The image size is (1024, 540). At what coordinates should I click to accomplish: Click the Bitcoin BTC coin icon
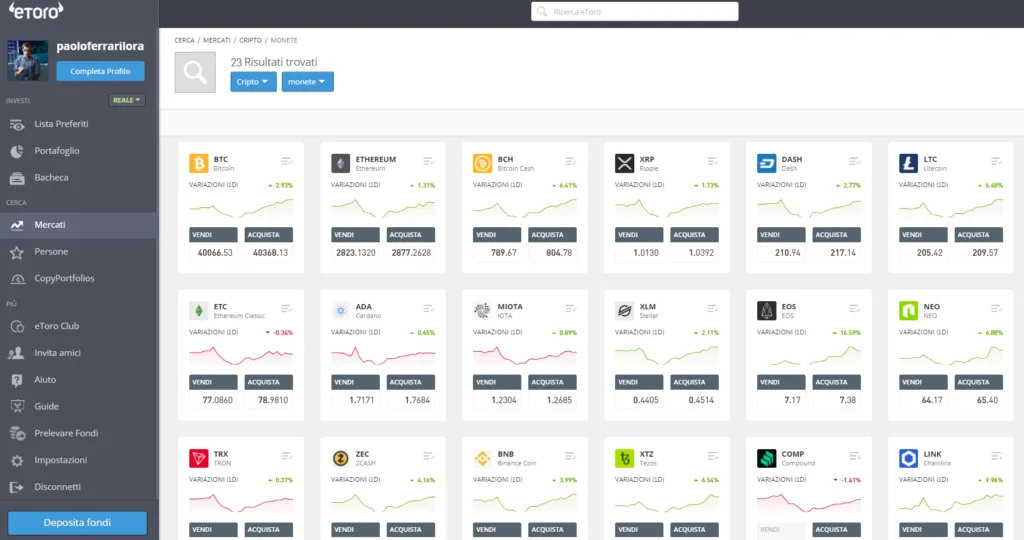click(x=199, y=163)
